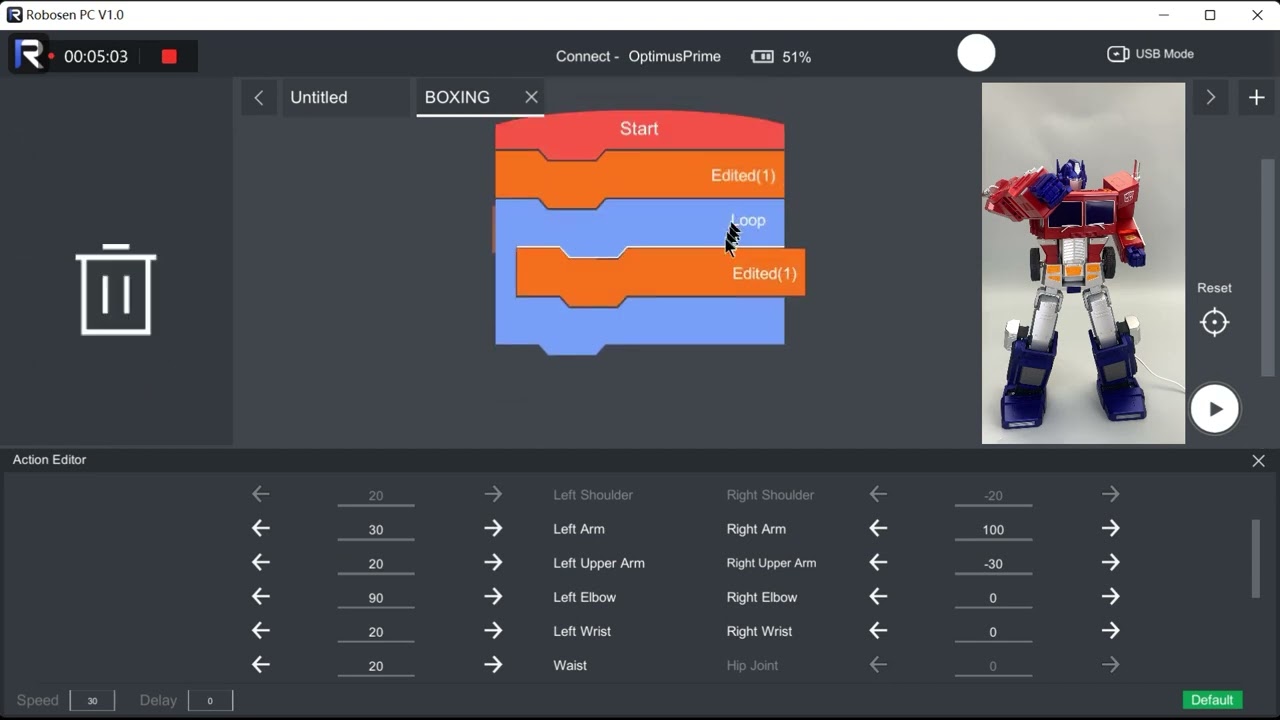The image size is (1280, 720).
Task: Stop the screen recording red square
Action: coord(169,56)
